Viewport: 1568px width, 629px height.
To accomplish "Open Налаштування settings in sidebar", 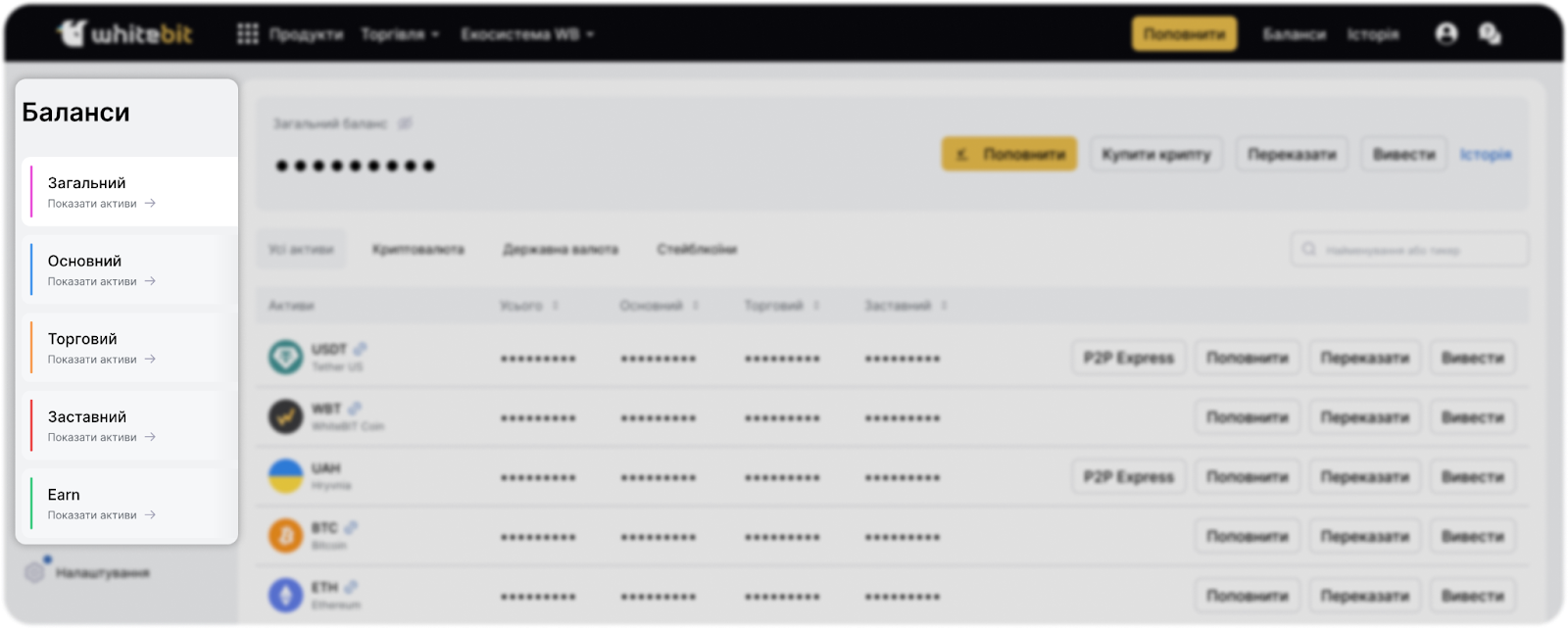I will 101,573.
